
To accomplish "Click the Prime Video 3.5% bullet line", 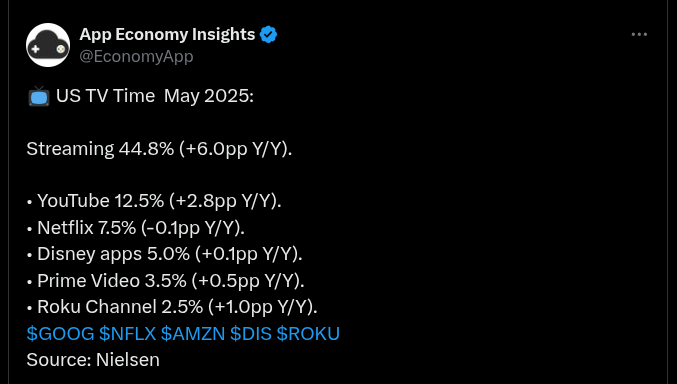I will click(165, 281).
